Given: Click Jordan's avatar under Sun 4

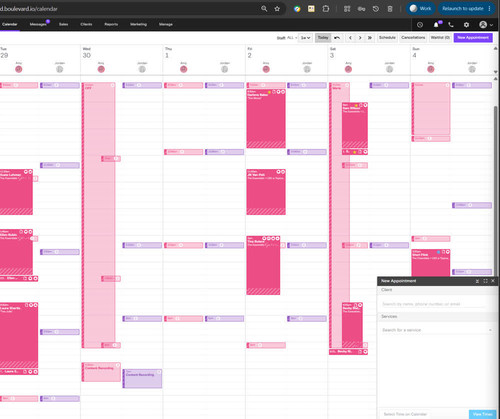Looking at the screenshot, I should pos(472,69).
